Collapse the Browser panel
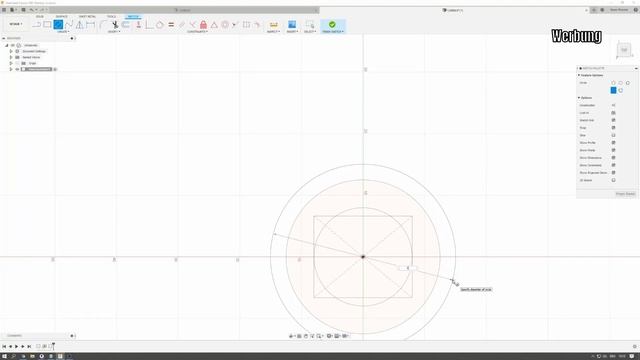 click(x=4, y=38)
